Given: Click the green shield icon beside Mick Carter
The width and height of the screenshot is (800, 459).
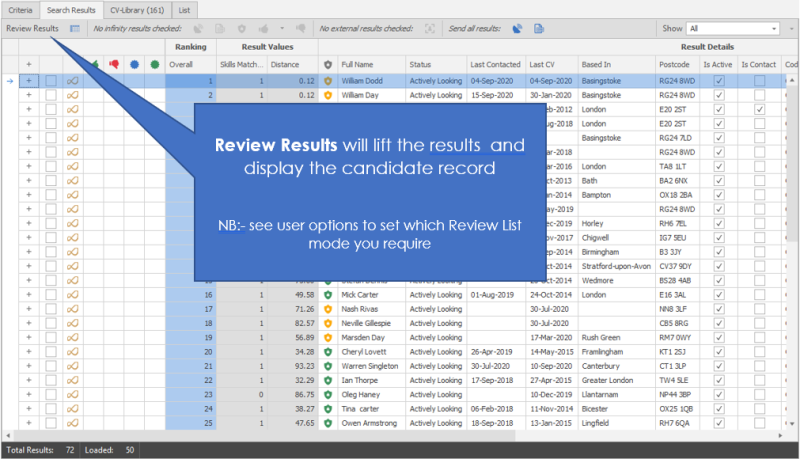Looking at the screenshot, I should (327, 296).
